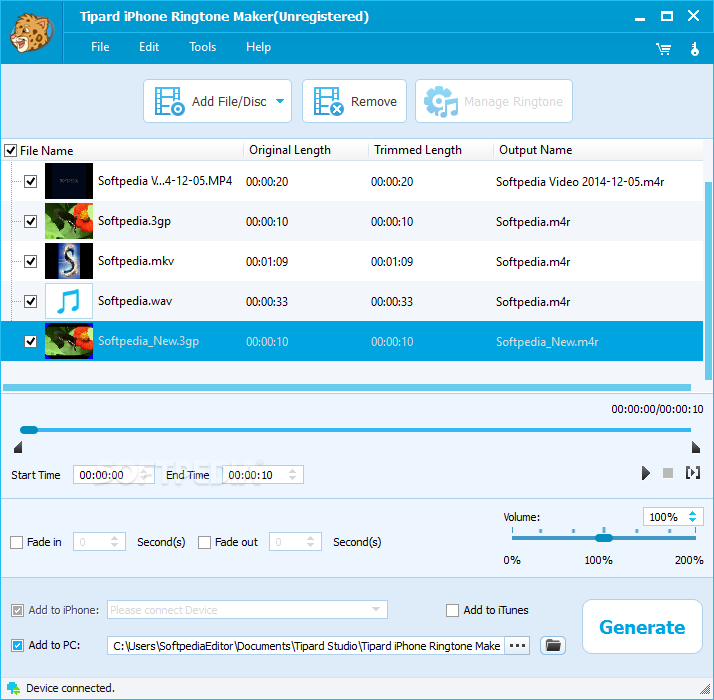Click the start trim marker
714x700 pixels.
tap(18, 447)
